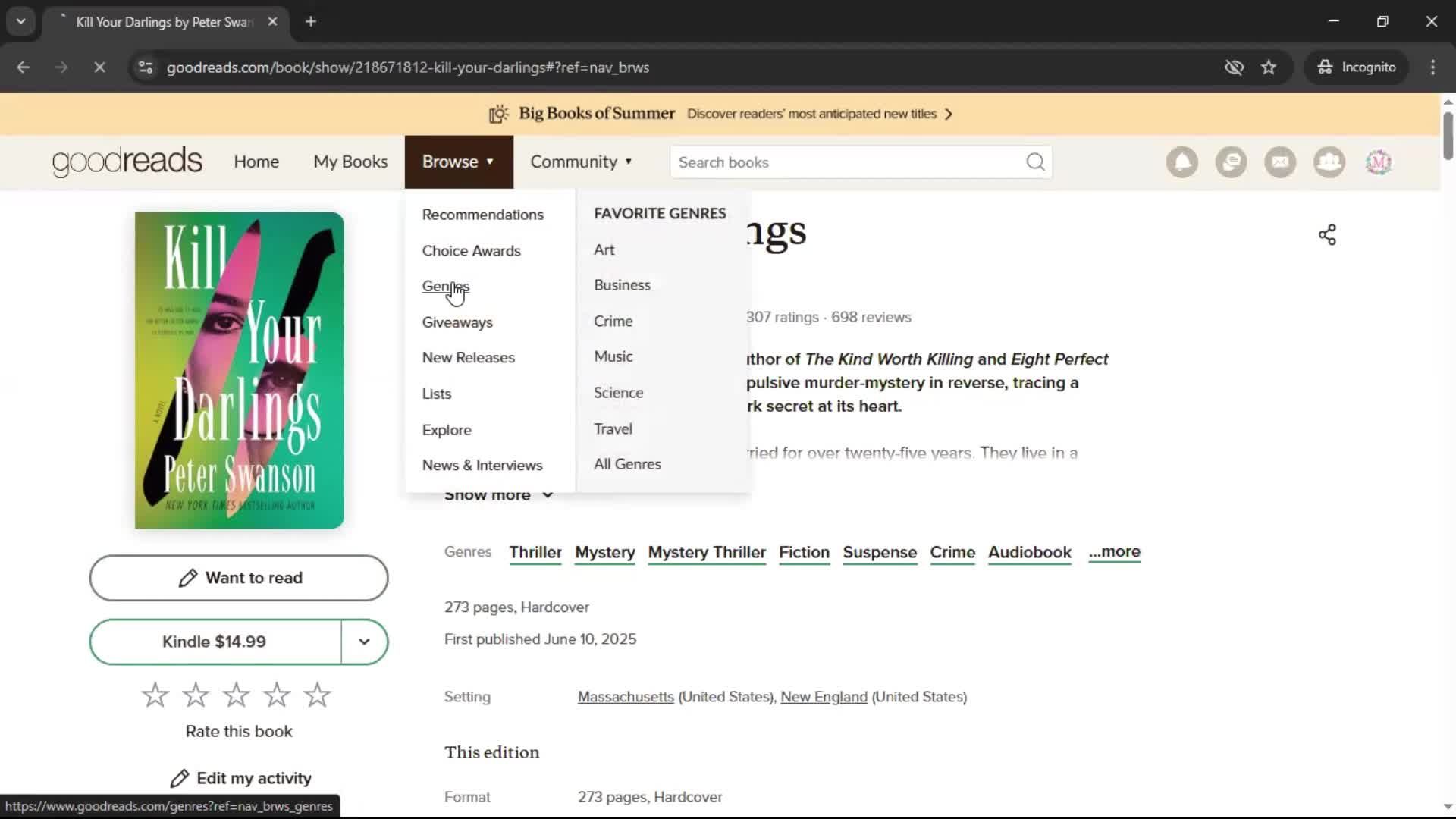1456x819 pixels.
Task: Open the Browse dropdown menu
Action: [x=459, y=162]
